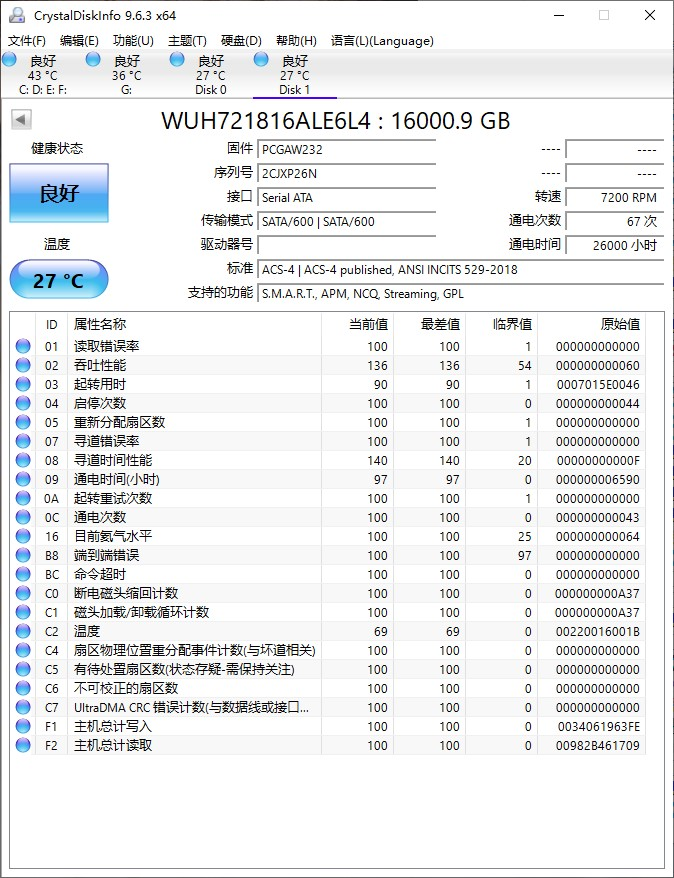
Task: Click the 临界值 column header
Action: 502,324
